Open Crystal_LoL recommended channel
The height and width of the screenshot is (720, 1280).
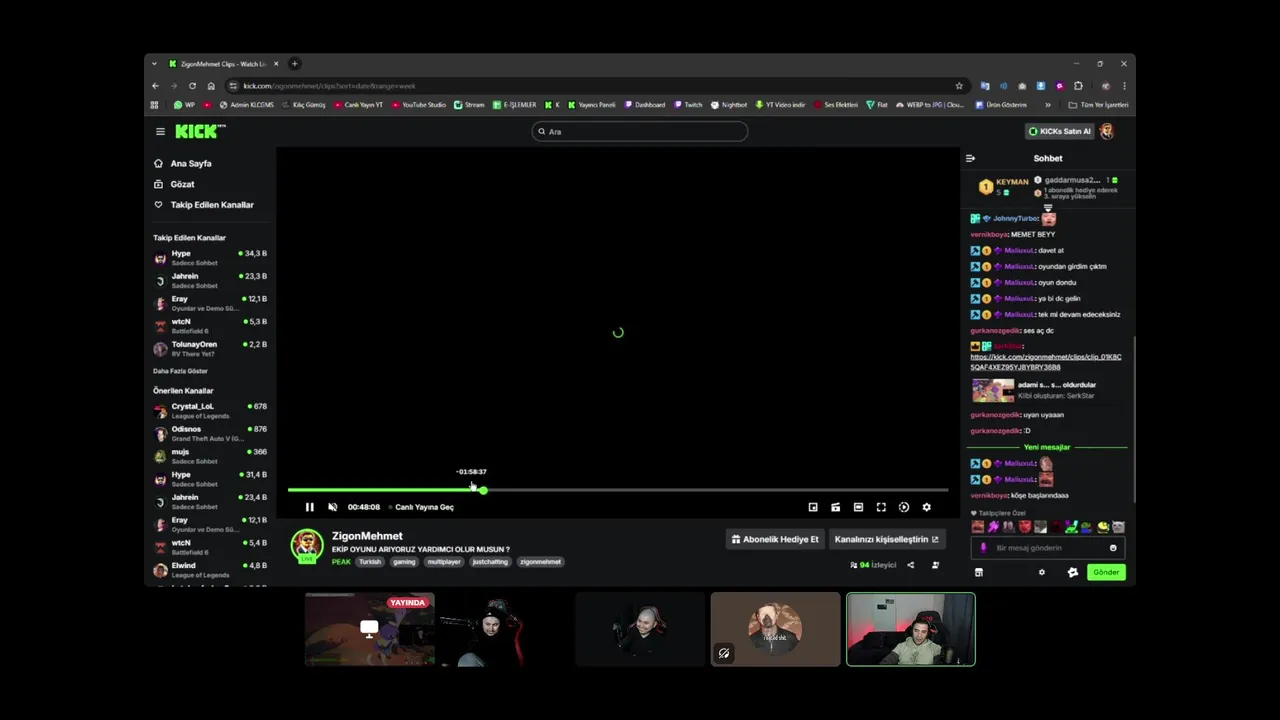(x=210, y=411)
